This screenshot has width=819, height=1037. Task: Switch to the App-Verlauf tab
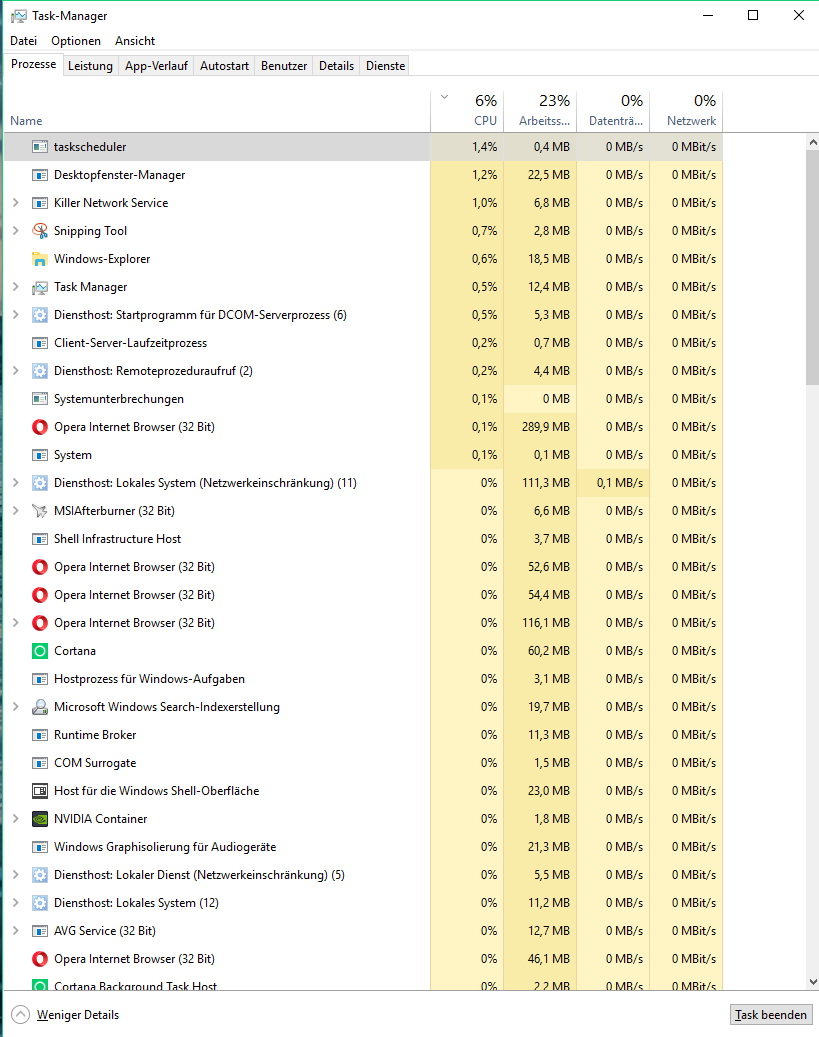click(x=156, y=66)
